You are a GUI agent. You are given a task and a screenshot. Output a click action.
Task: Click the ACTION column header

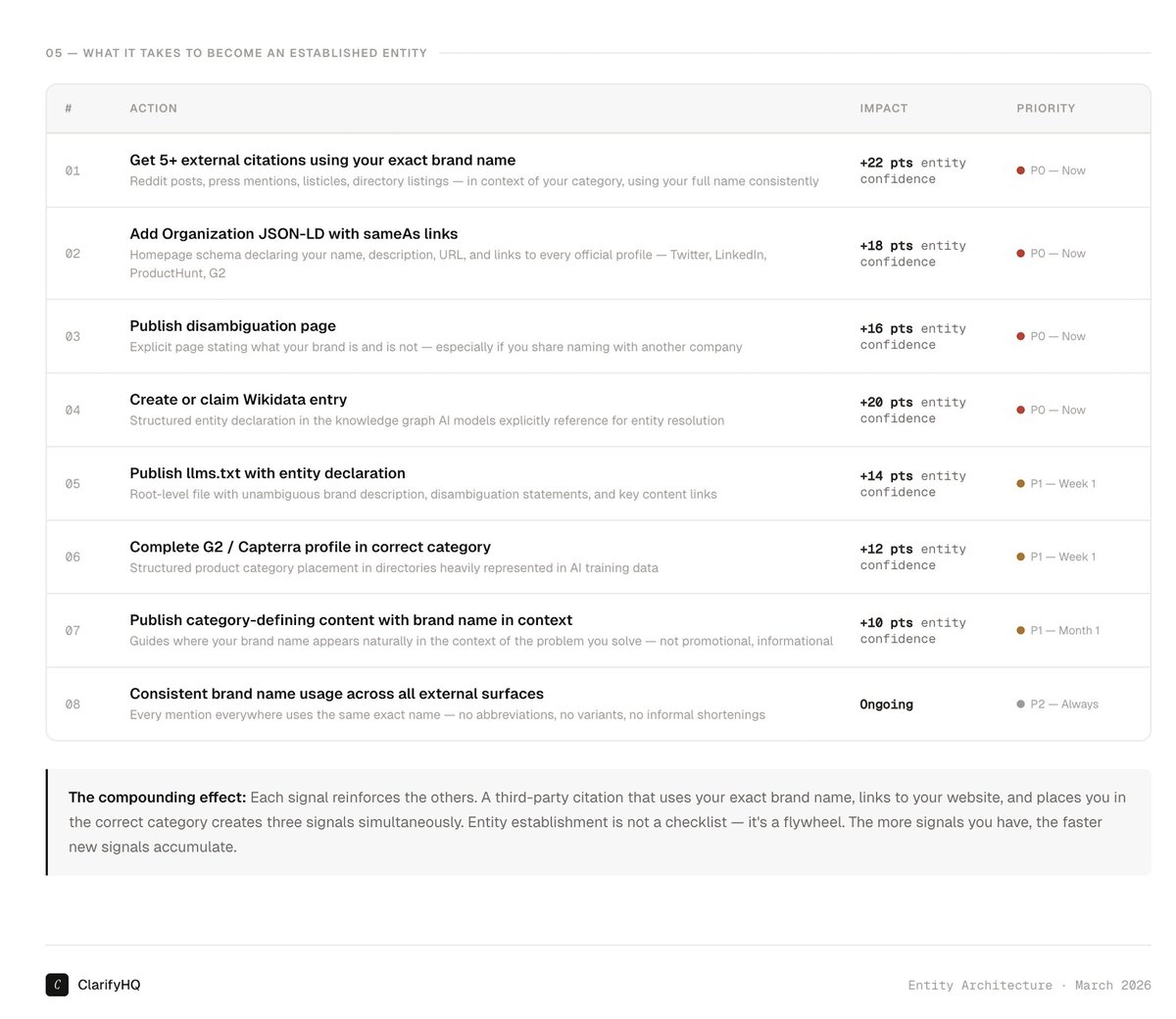(x=154, y=109)
